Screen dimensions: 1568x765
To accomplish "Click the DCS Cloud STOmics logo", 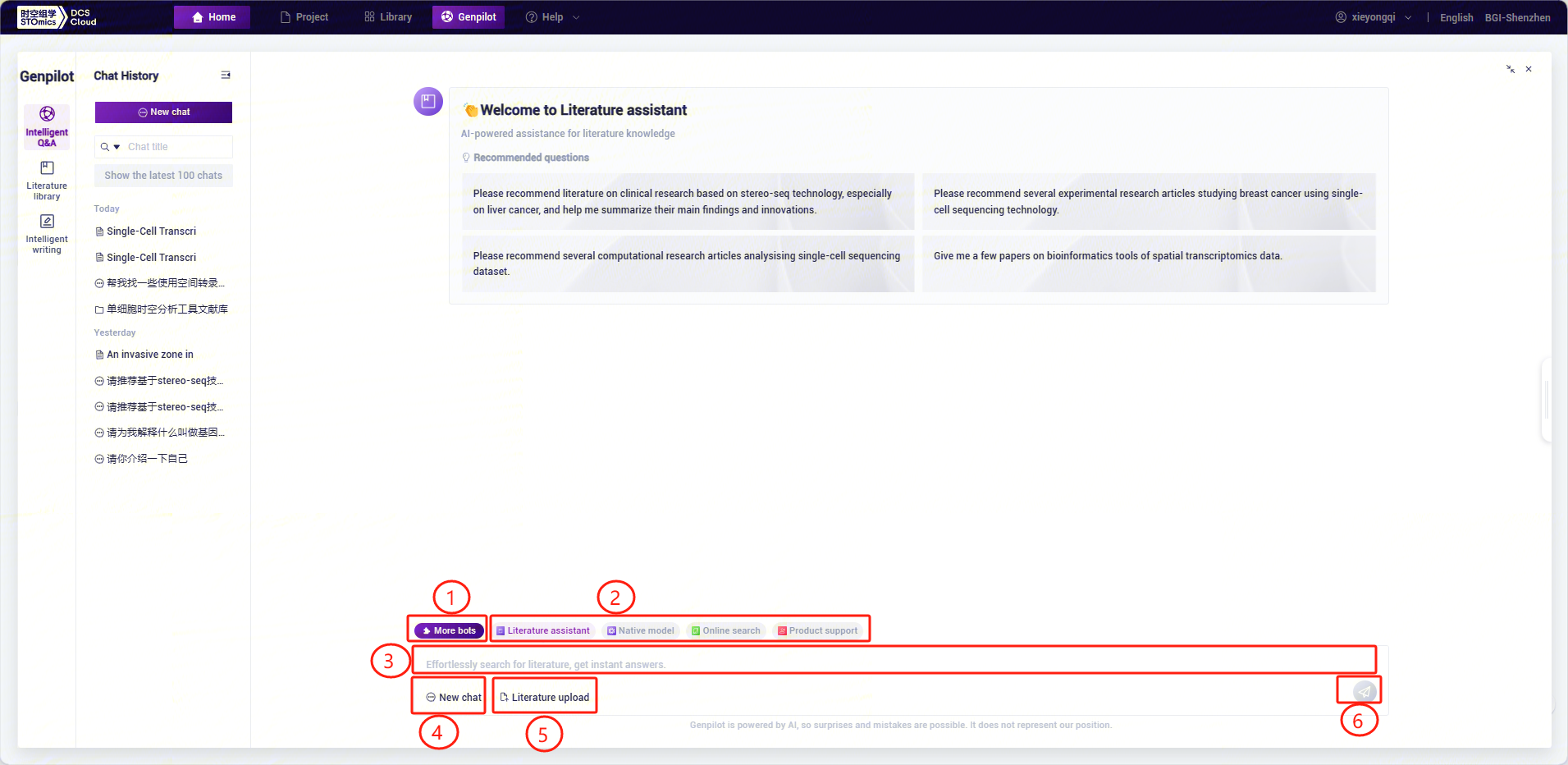I will point(57,17).
